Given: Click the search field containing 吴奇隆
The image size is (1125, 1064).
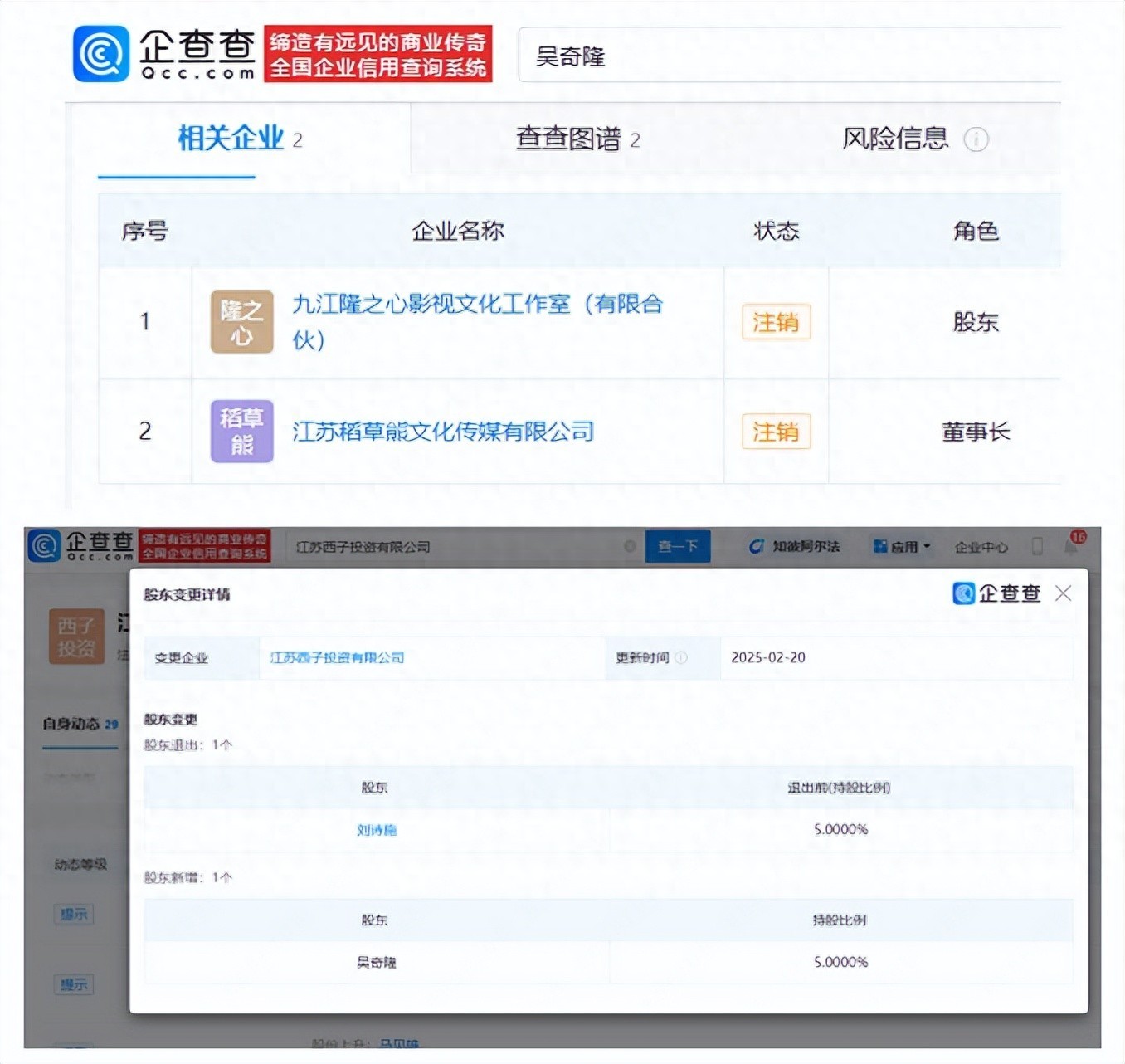Looking at the screenshot, I should pyautogui.click(x=788, y=56).
